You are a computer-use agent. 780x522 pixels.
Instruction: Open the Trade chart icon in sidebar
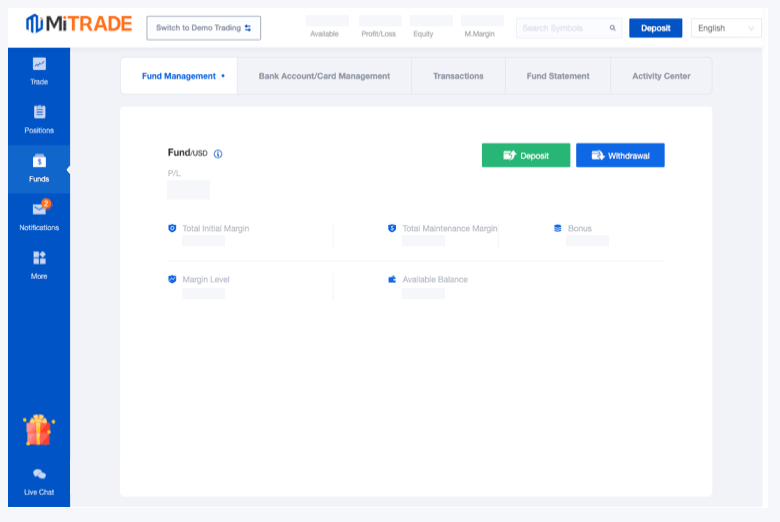pos(39,64)
